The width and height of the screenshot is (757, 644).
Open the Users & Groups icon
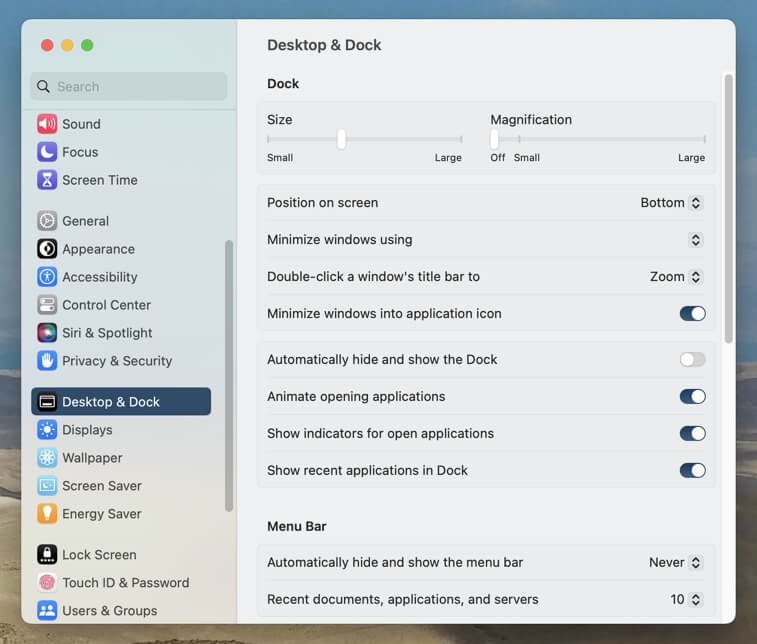(47, 611)
